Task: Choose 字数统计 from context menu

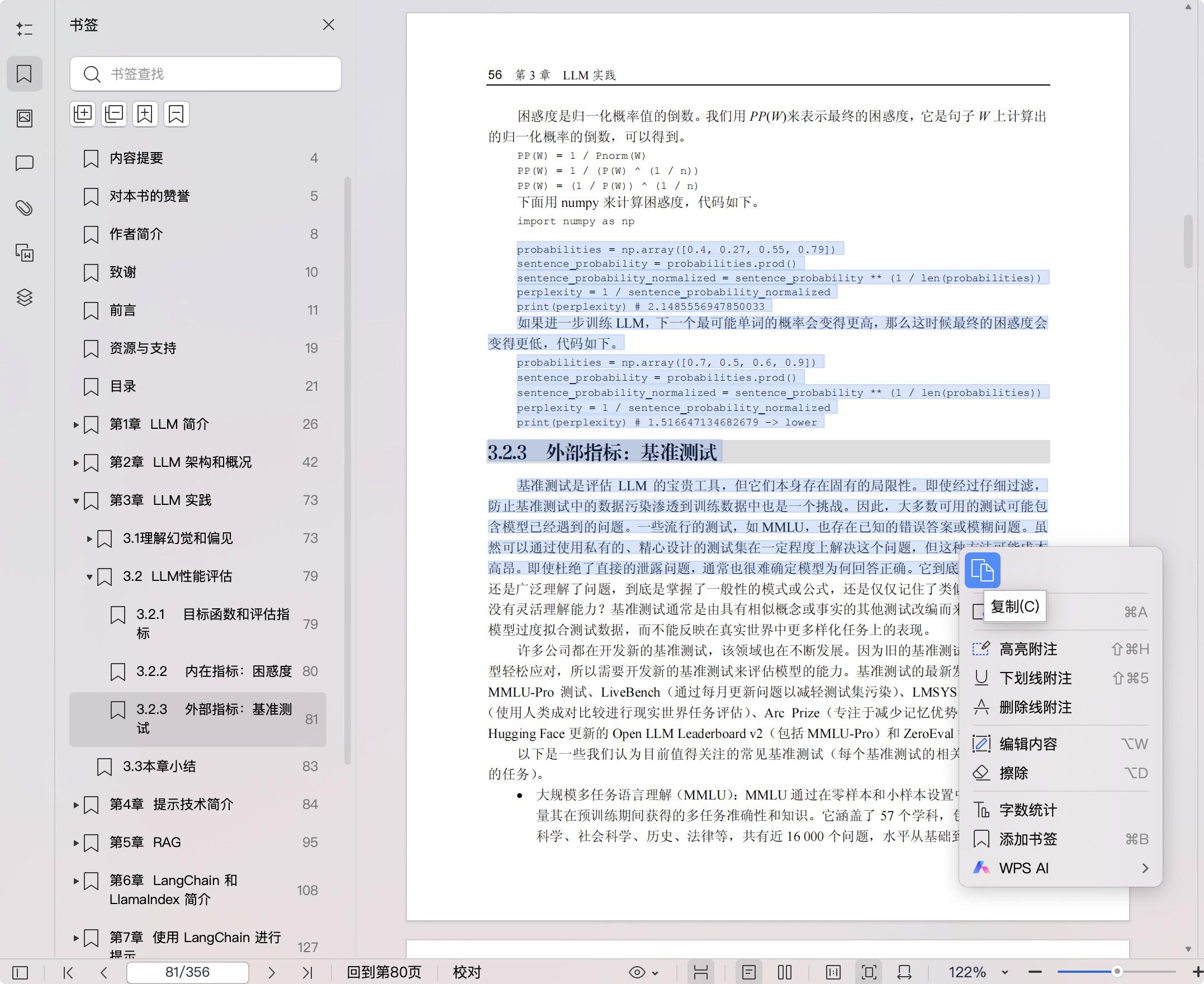Action: click(1060, 810)
